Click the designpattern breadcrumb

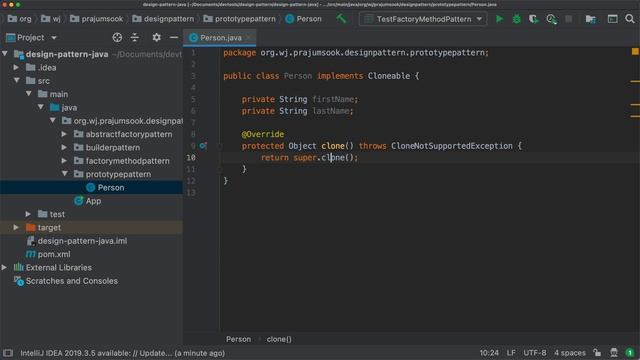tap(163, 19)
